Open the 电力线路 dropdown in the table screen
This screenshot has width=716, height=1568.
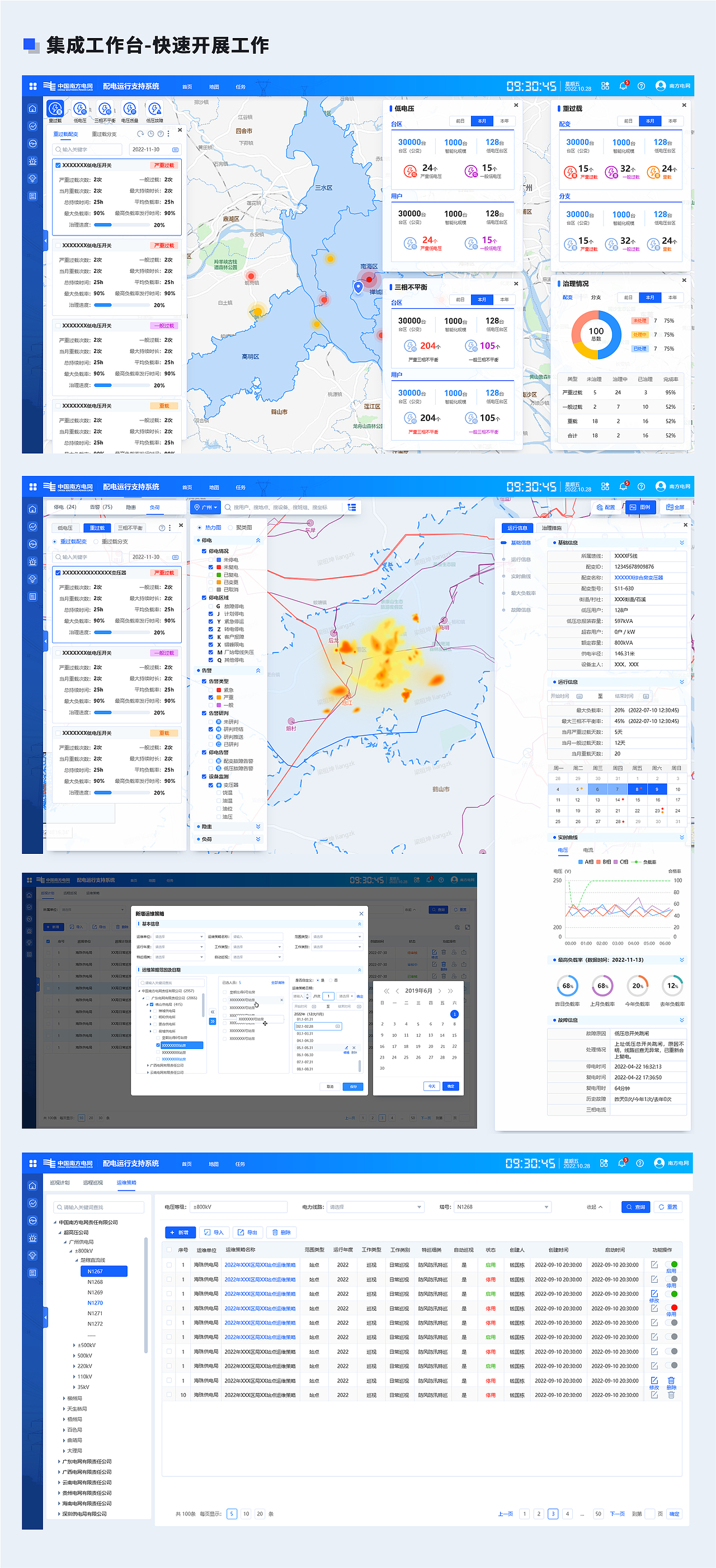click(x=376, y=1207)
